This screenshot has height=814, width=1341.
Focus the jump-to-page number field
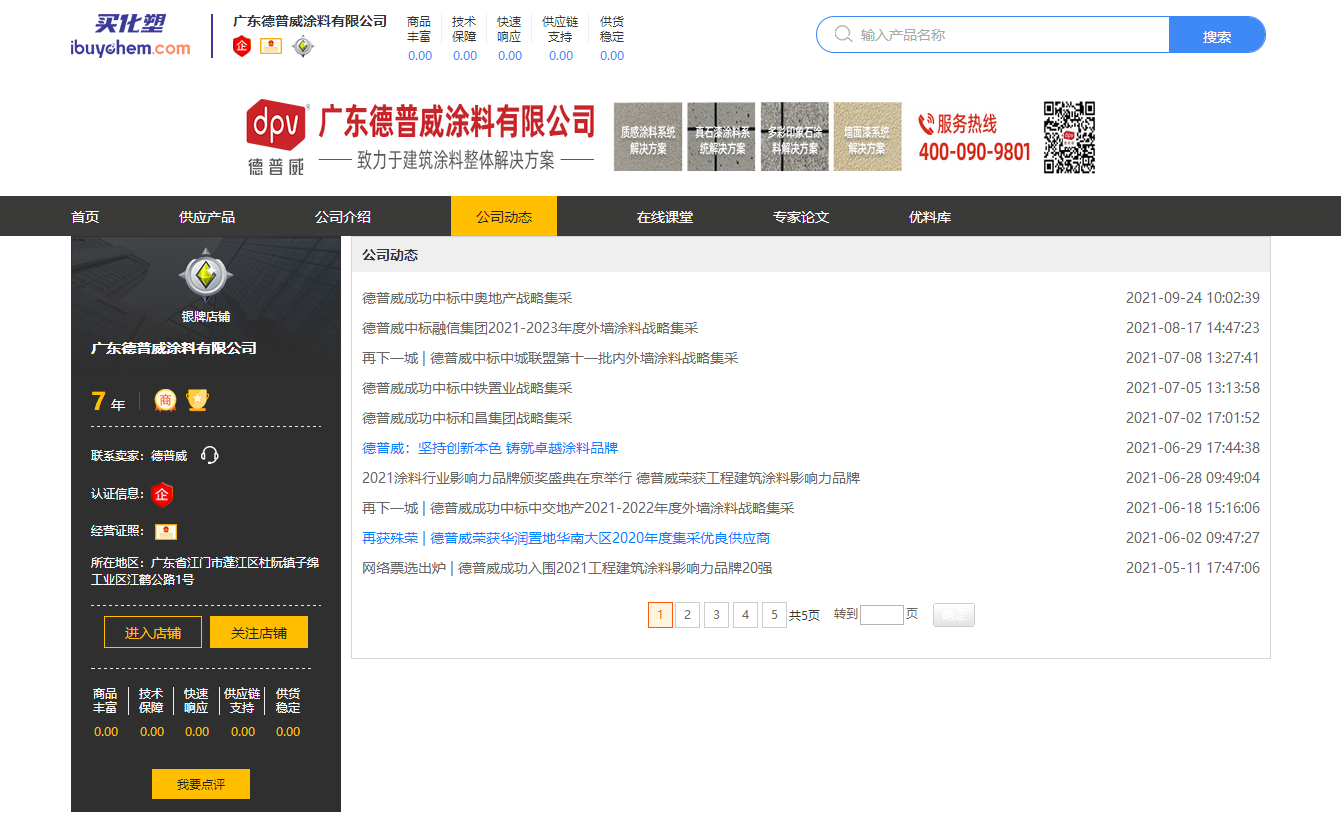point(882,615)
